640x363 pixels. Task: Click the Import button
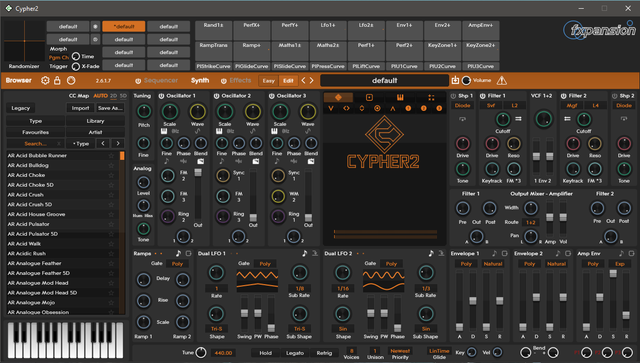click(x=80, y=108)
